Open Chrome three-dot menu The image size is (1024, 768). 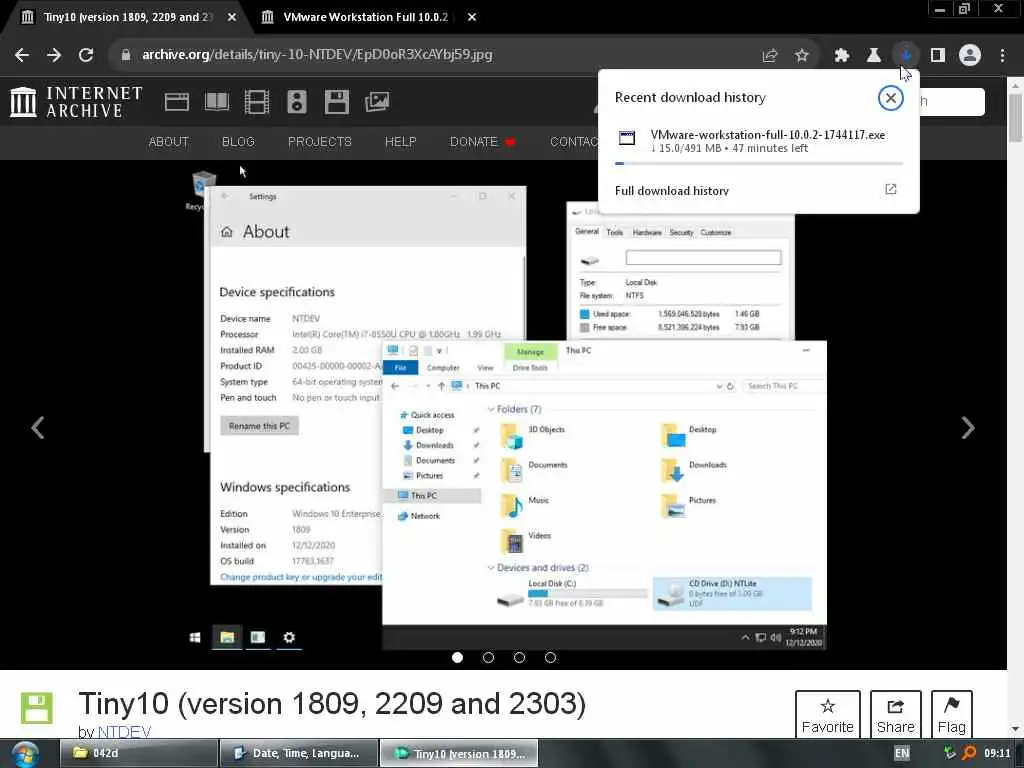1002,56
